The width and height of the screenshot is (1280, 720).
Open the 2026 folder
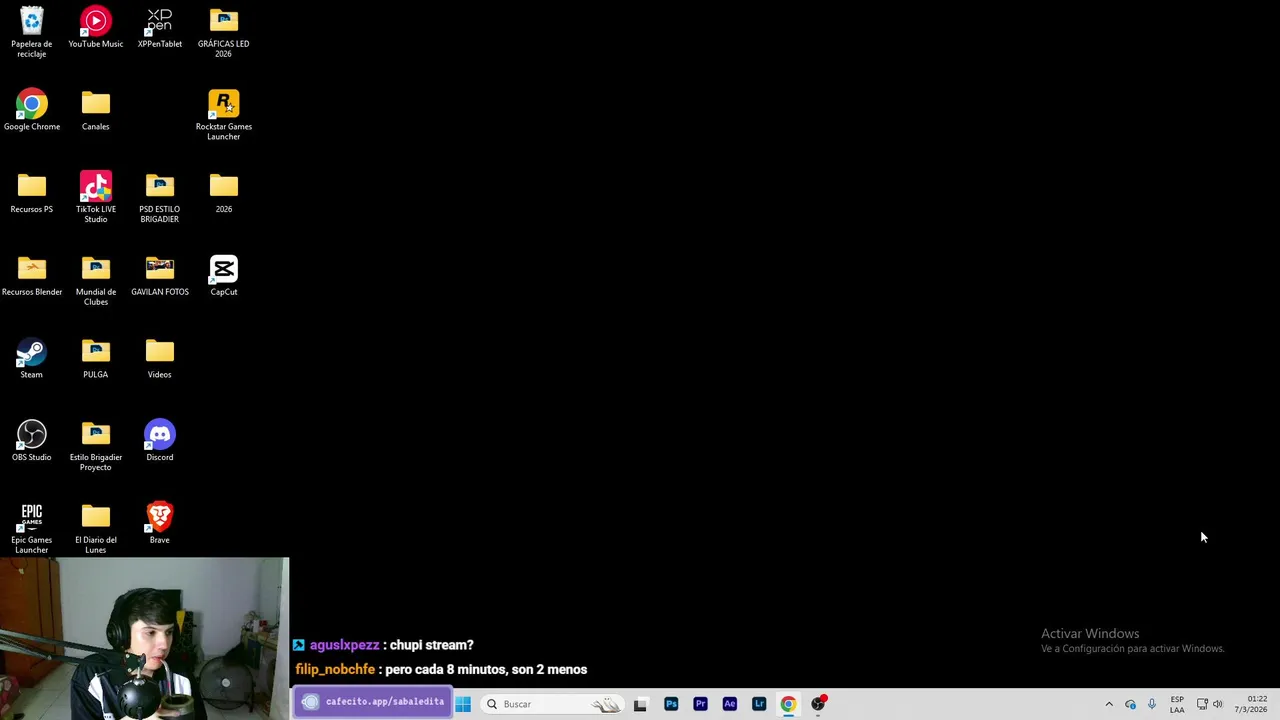tap(223, 193)
